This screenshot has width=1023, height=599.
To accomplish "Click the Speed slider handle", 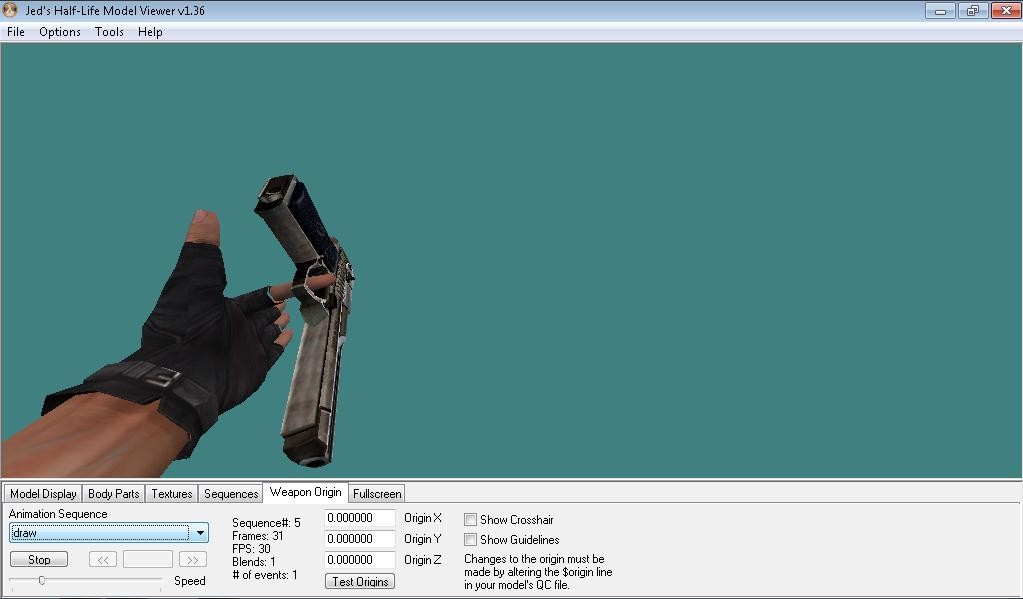I will coord(44,578).
